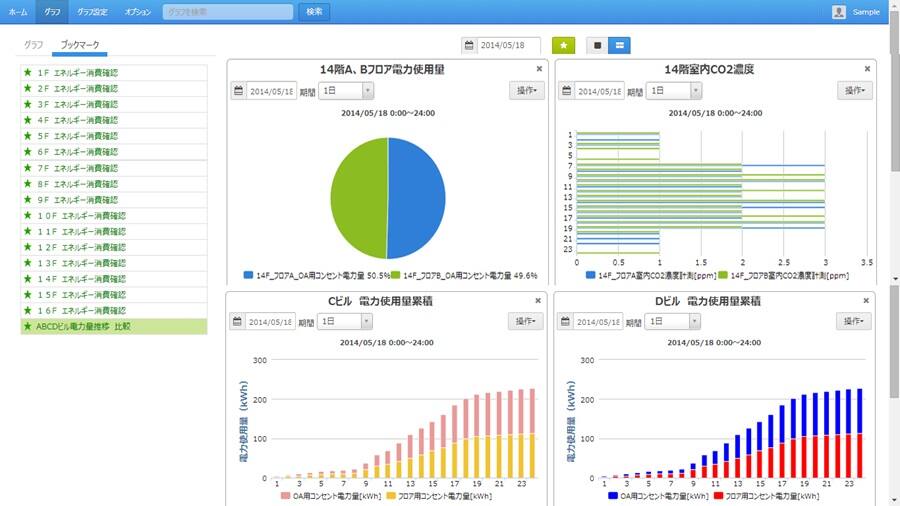Switch to the グラフ tab in sidebar
This screenshot has width=900, height=506.
(x=33, y=45)
